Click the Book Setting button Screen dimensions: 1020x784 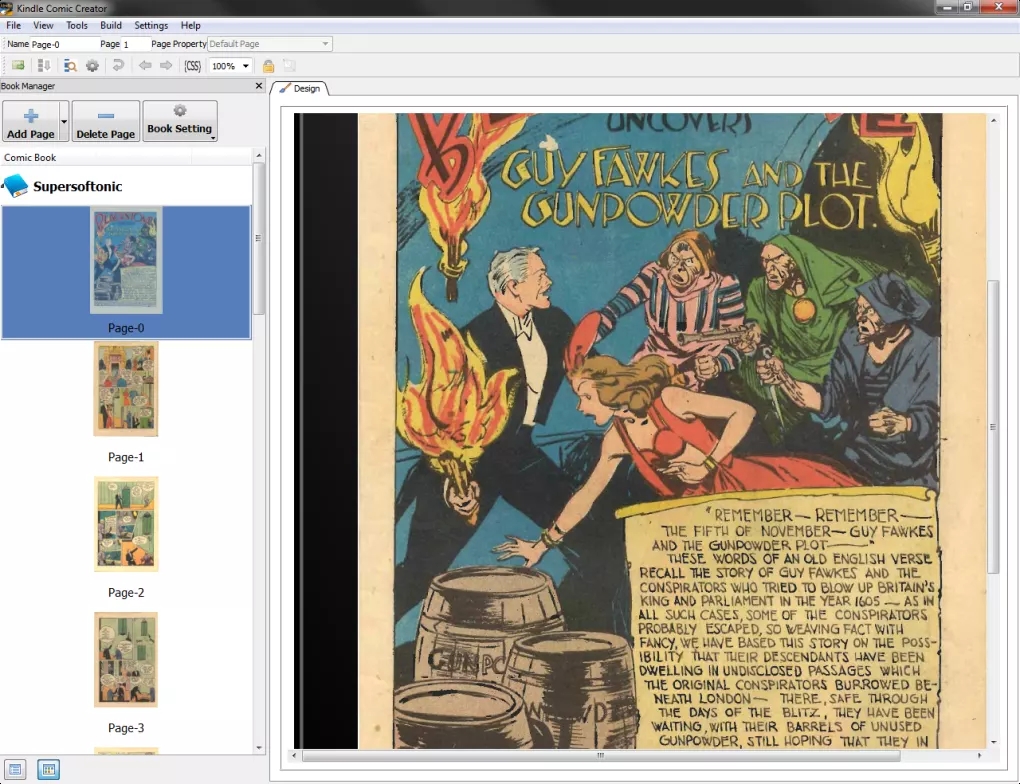pos(179,121)
